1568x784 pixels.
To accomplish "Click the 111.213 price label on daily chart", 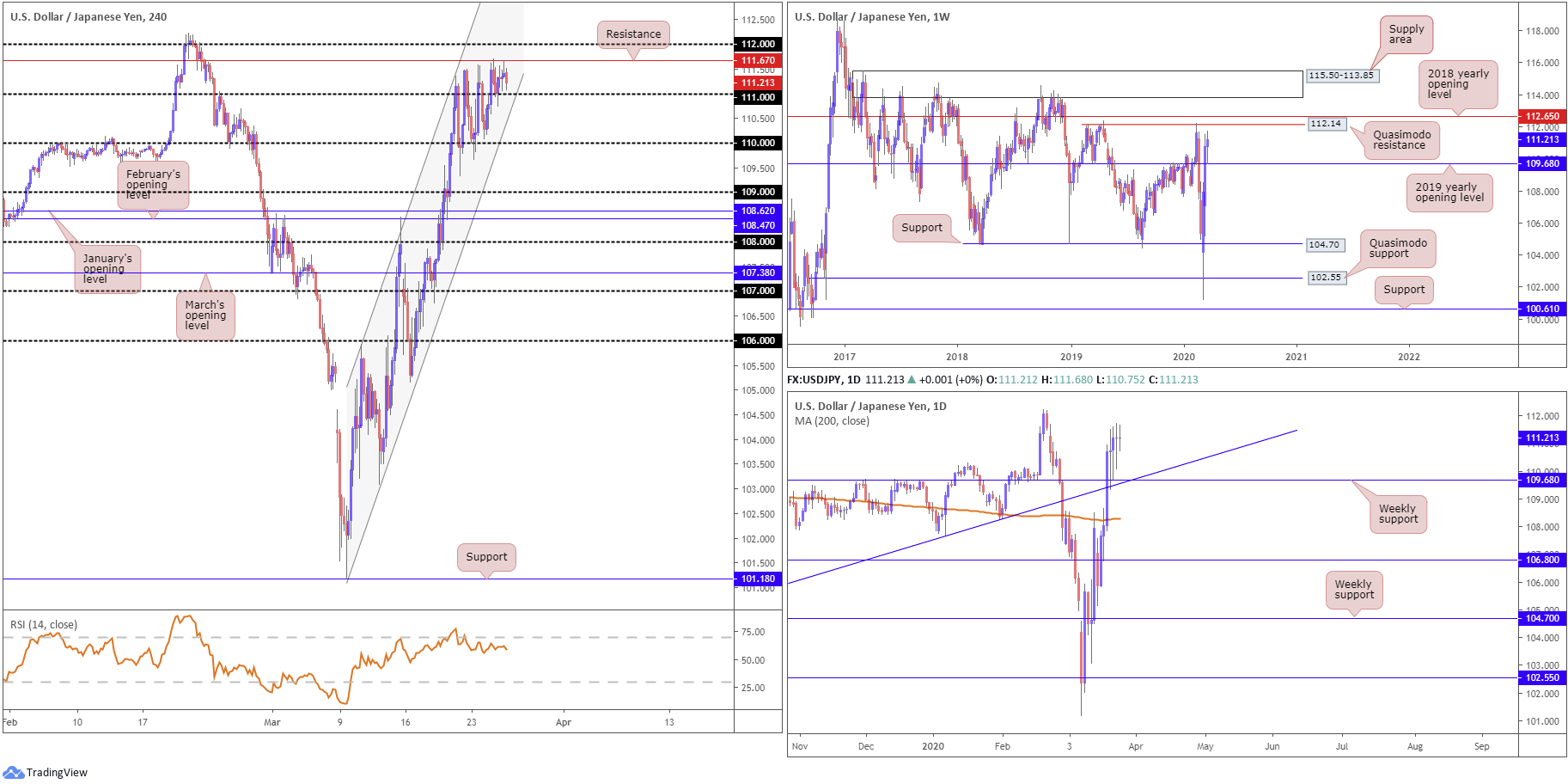I will [1542, 438].
